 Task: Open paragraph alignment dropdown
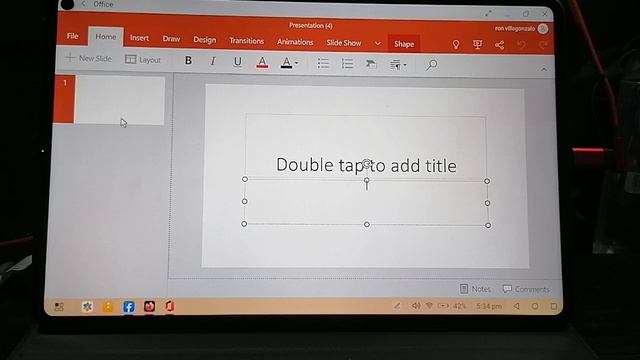[398, 65]
